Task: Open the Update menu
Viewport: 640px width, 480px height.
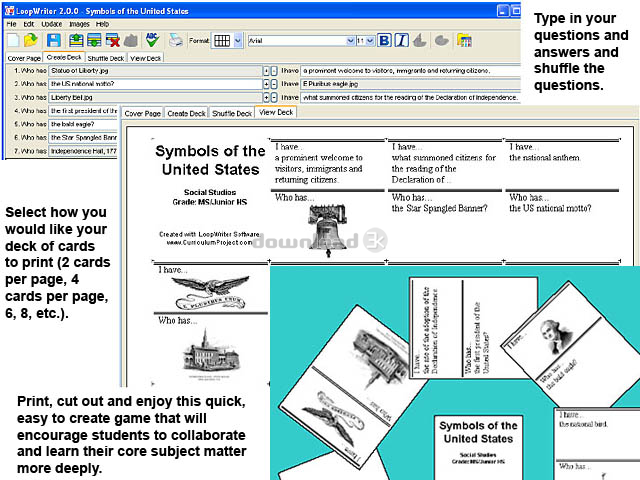Action: click(x=52, y=24)
